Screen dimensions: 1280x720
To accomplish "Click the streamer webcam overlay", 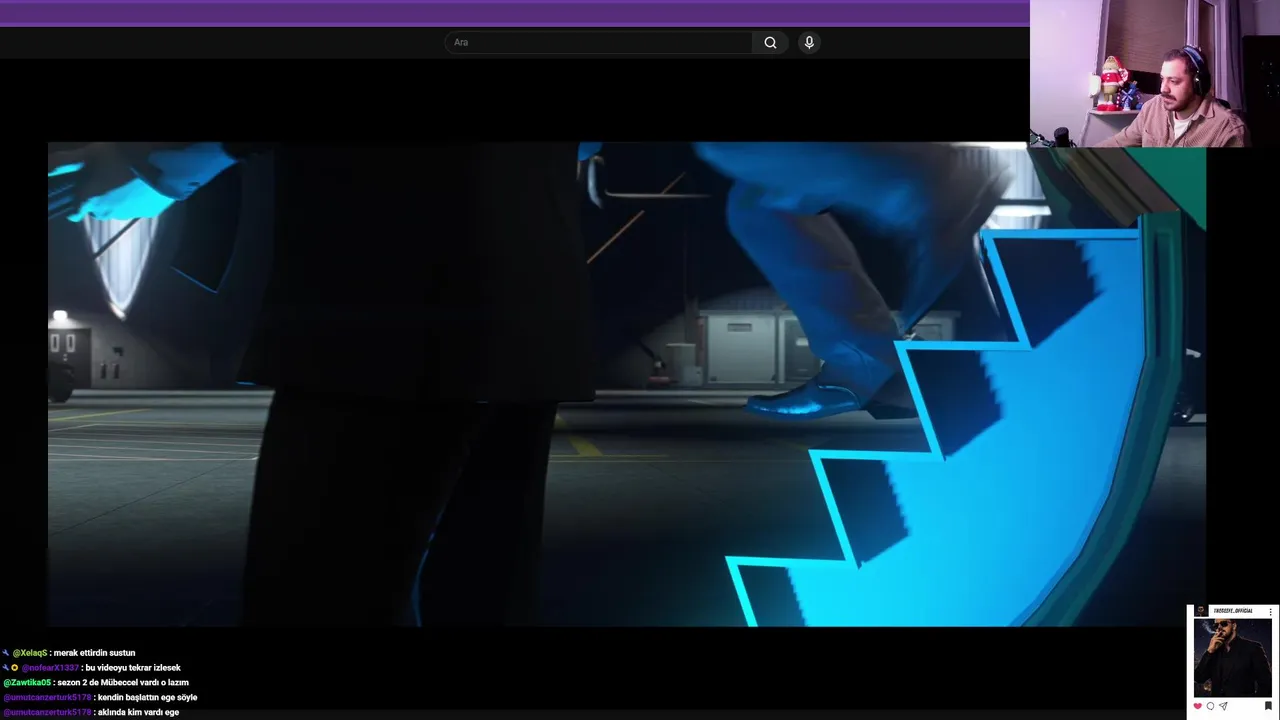I will point(1154,73).
